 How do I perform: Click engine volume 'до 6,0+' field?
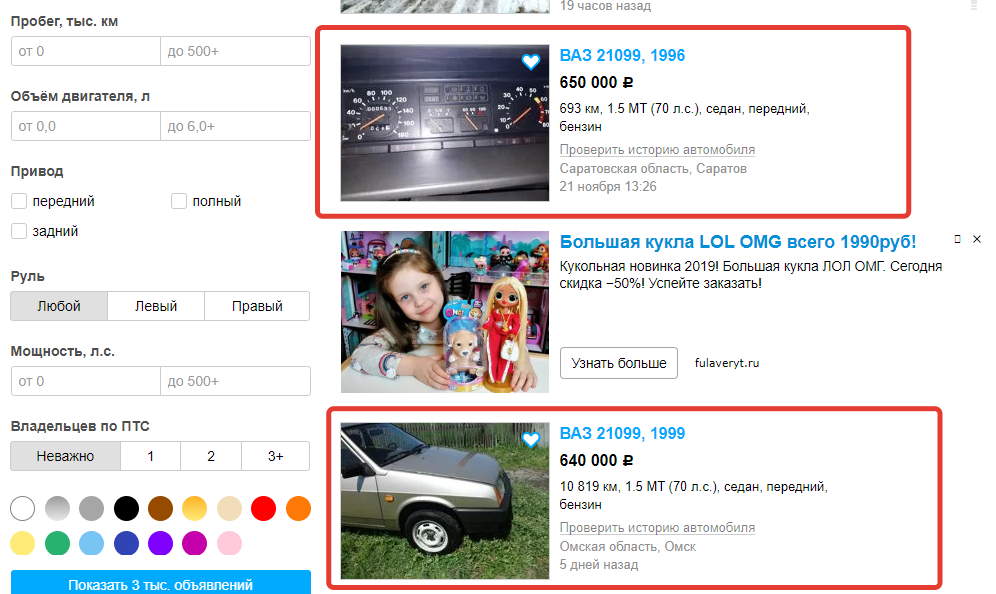point(236,126)
